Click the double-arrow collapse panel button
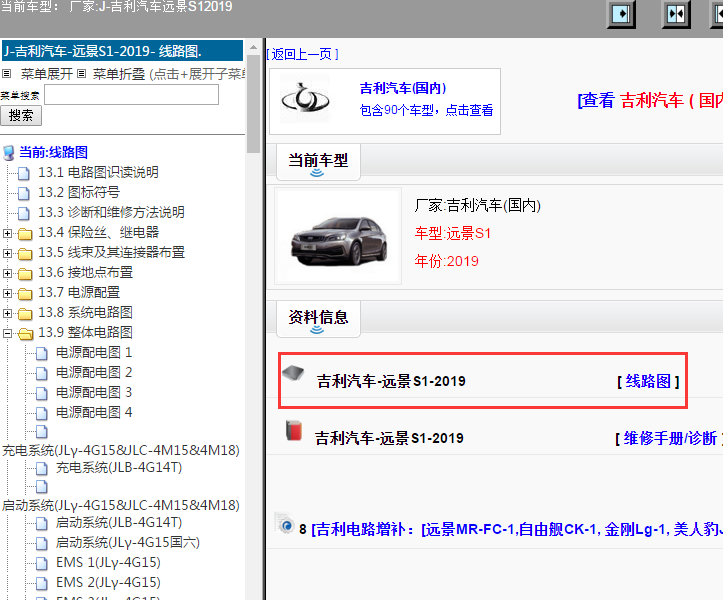The image size is (723, 600). 676,14
